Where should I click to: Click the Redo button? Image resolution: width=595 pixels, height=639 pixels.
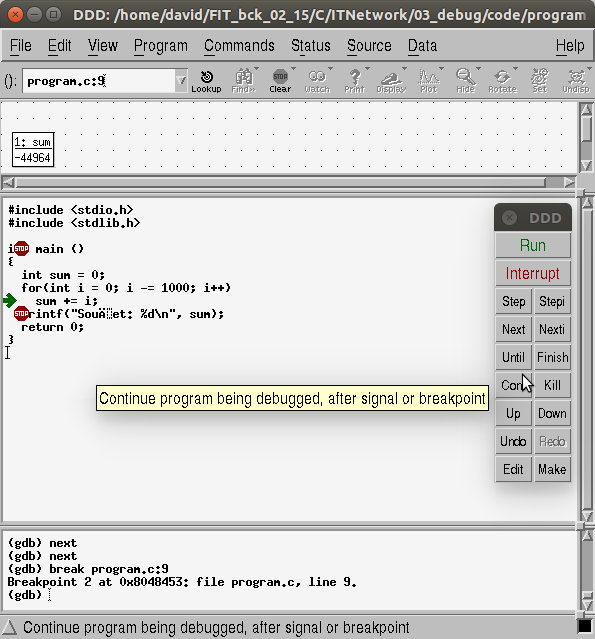552,441
